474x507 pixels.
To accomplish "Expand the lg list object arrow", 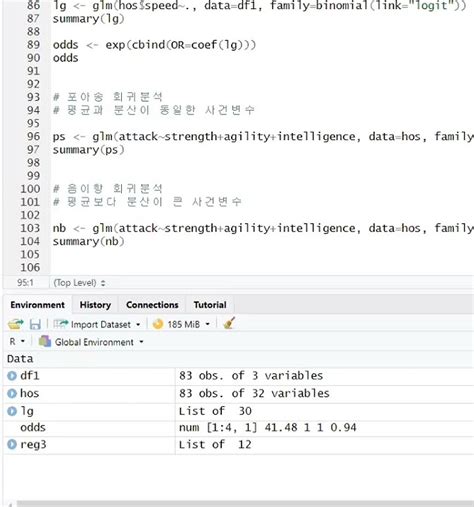I will 12,411.
